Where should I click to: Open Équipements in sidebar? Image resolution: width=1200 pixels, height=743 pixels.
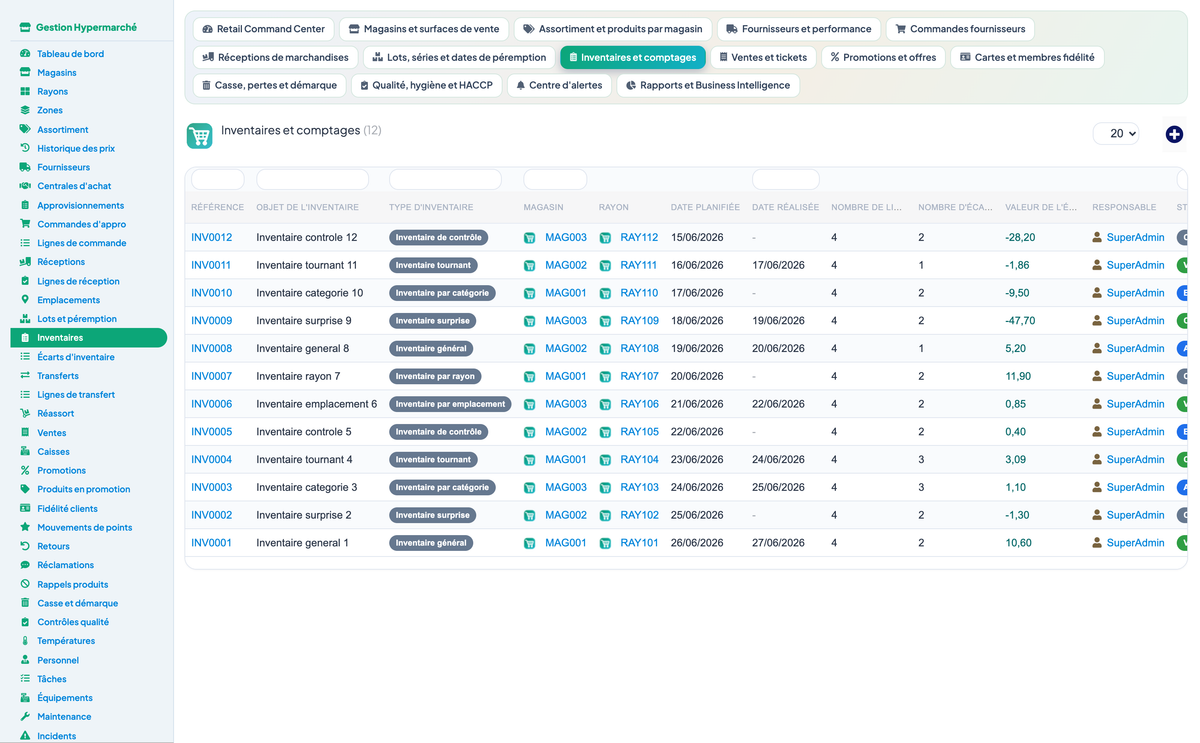coord(65,698)
